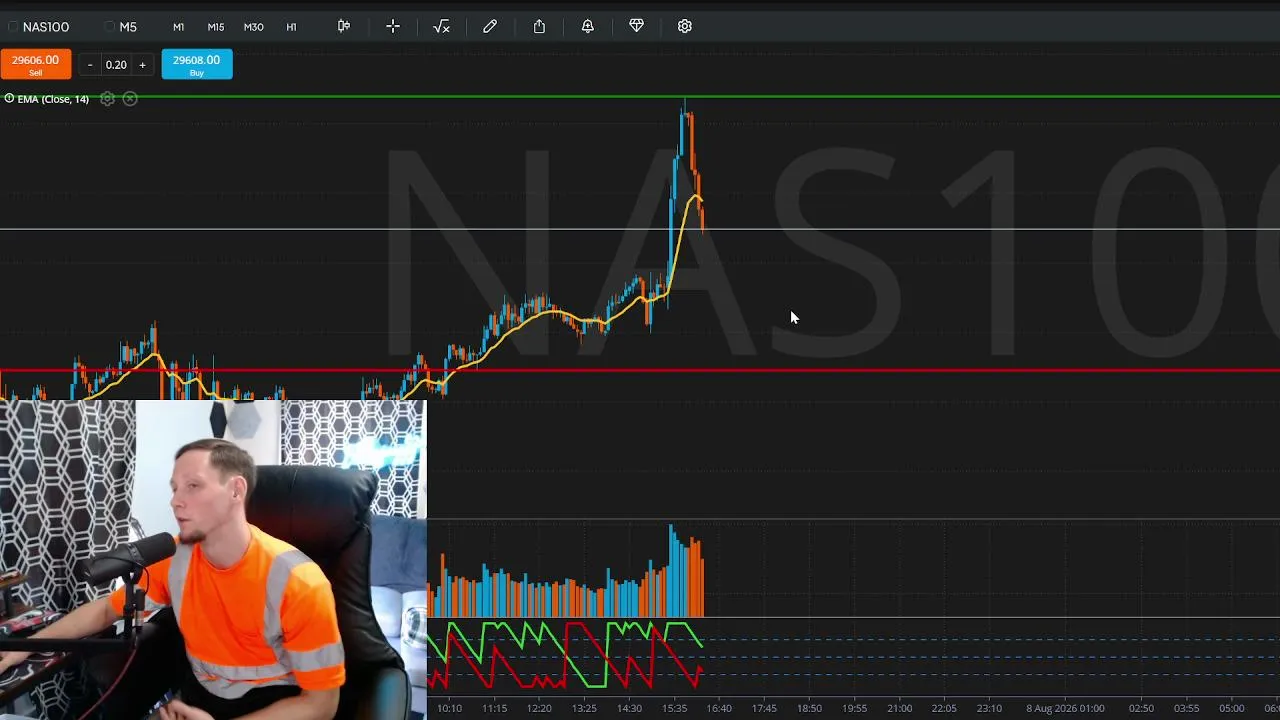Open the candlestick chart type selector
Screen dimensions: 1280x720
point(344,26)
